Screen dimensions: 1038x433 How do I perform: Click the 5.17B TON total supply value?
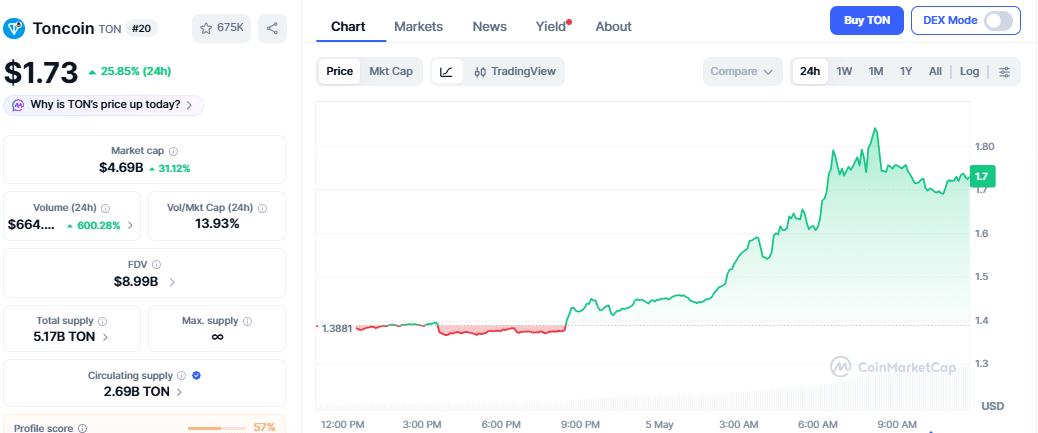(64, 336)
